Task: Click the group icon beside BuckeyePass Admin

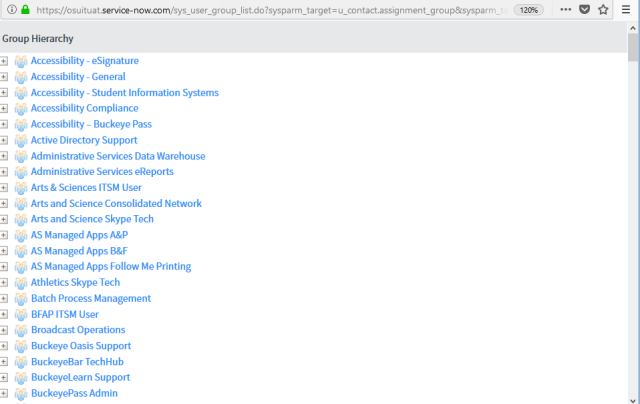Action: click(x=21, y=394)
